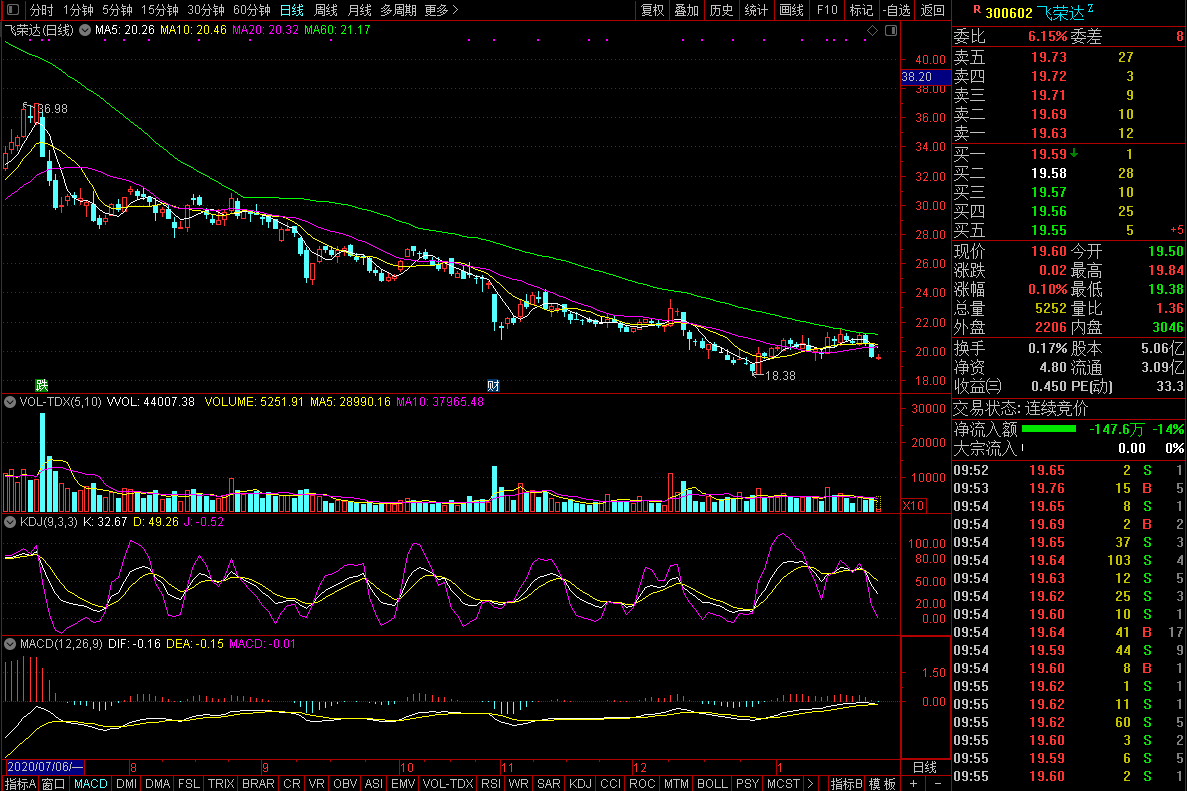
Task: Expand the 更多 periods menu
Action: click(441, 10)
